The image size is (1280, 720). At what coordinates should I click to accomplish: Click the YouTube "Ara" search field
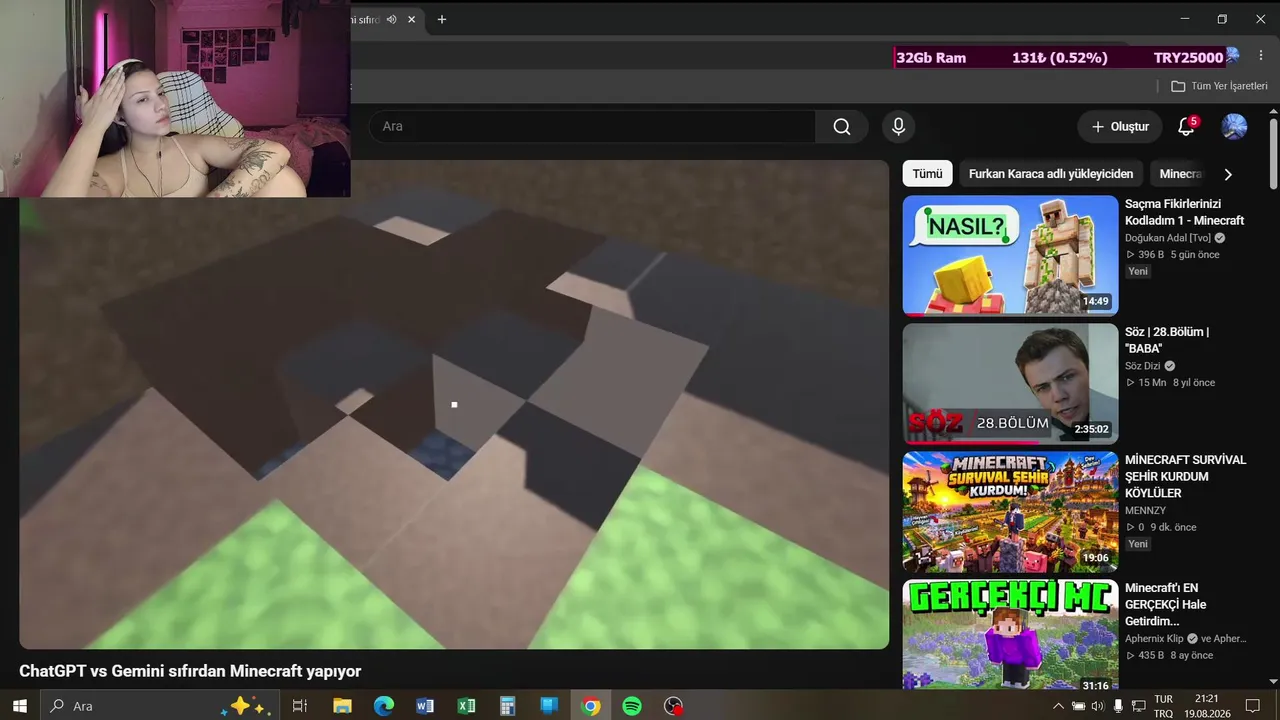(592, 127)
